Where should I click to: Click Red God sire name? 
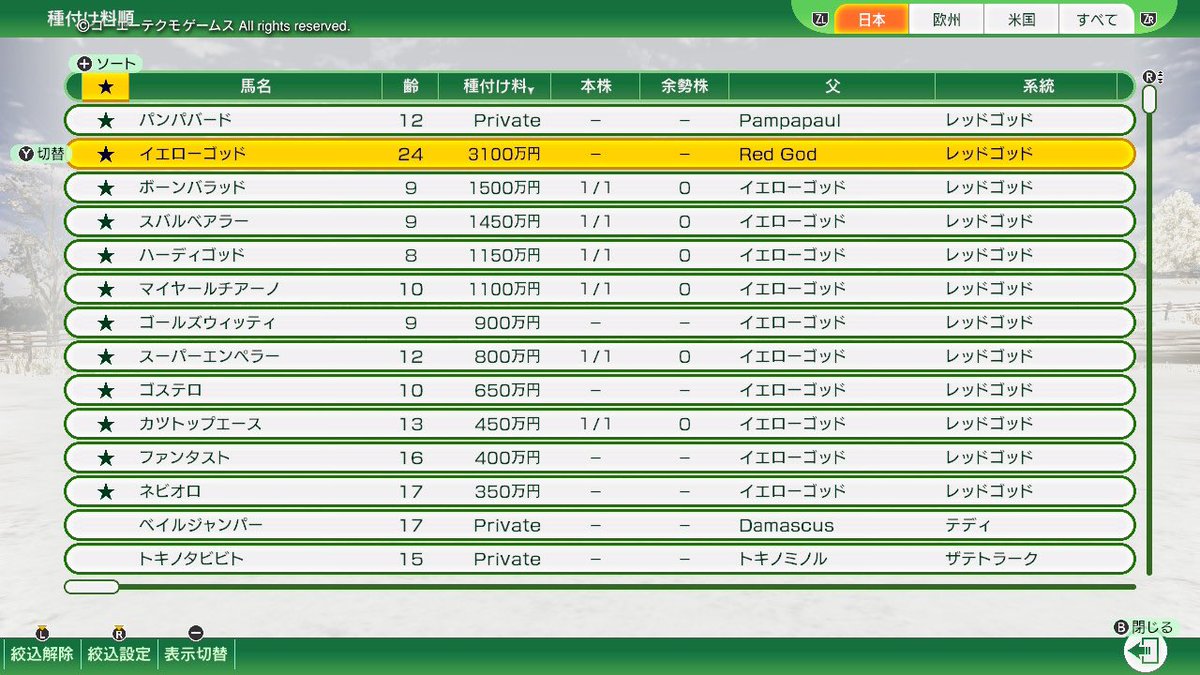tap(778, 154)
